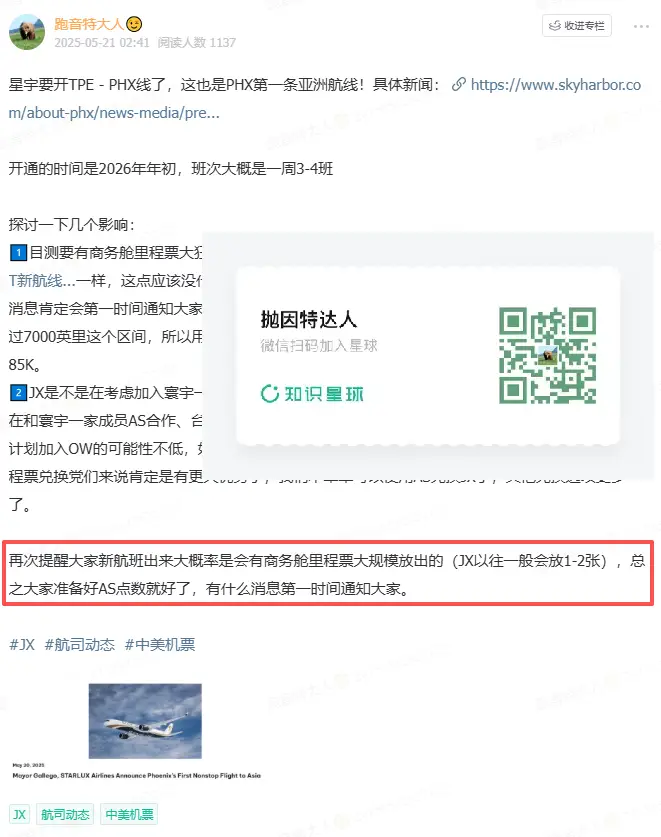This screenshot has height=837, width=661.
Task: Select the 中美机票 tag chip
Action: (x=129, y=815)
